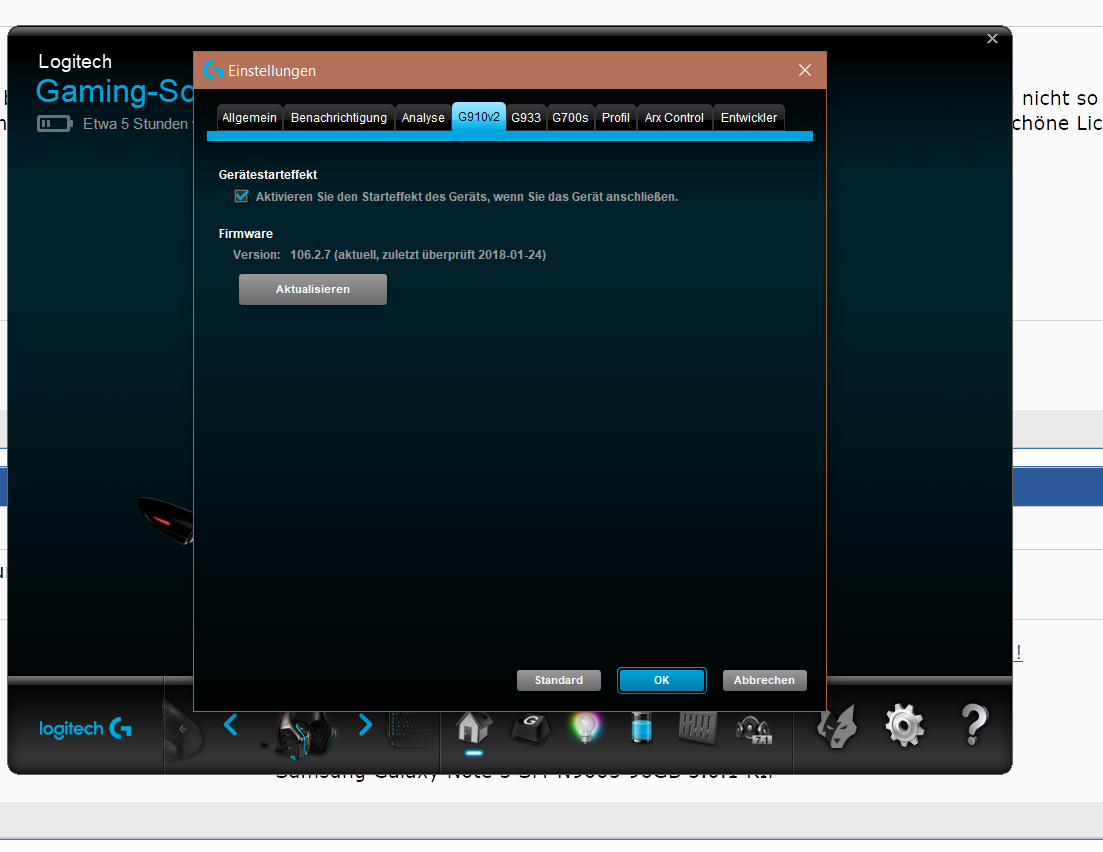Select the mouse device thumbnail
The height and width of the screenshot is (852, 1103).
[x=183, y=732]
